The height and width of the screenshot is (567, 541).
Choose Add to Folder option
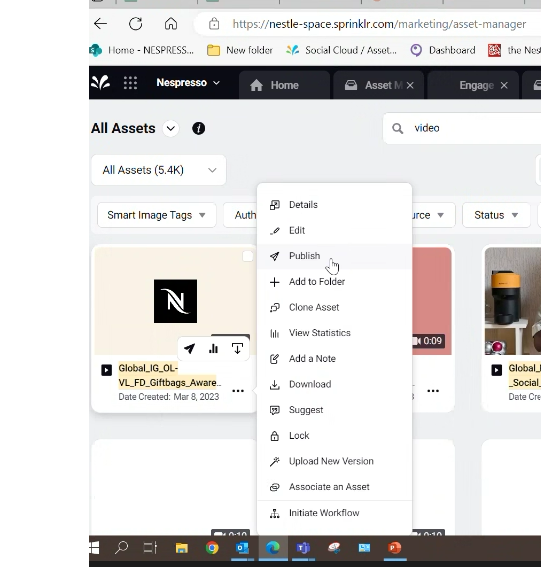(335, 282)
